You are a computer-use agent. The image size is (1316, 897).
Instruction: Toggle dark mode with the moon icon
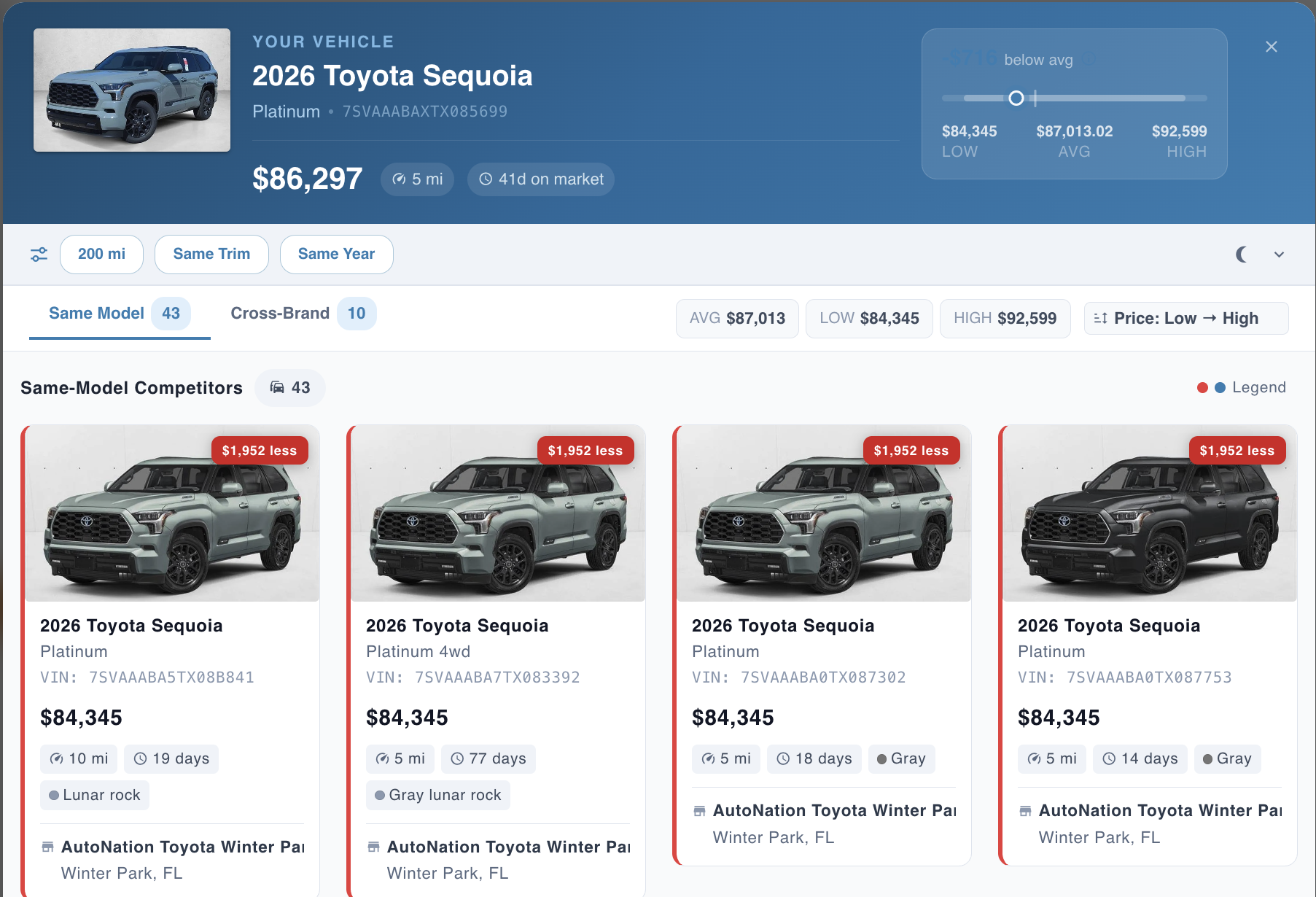[x=1241, y=255]
